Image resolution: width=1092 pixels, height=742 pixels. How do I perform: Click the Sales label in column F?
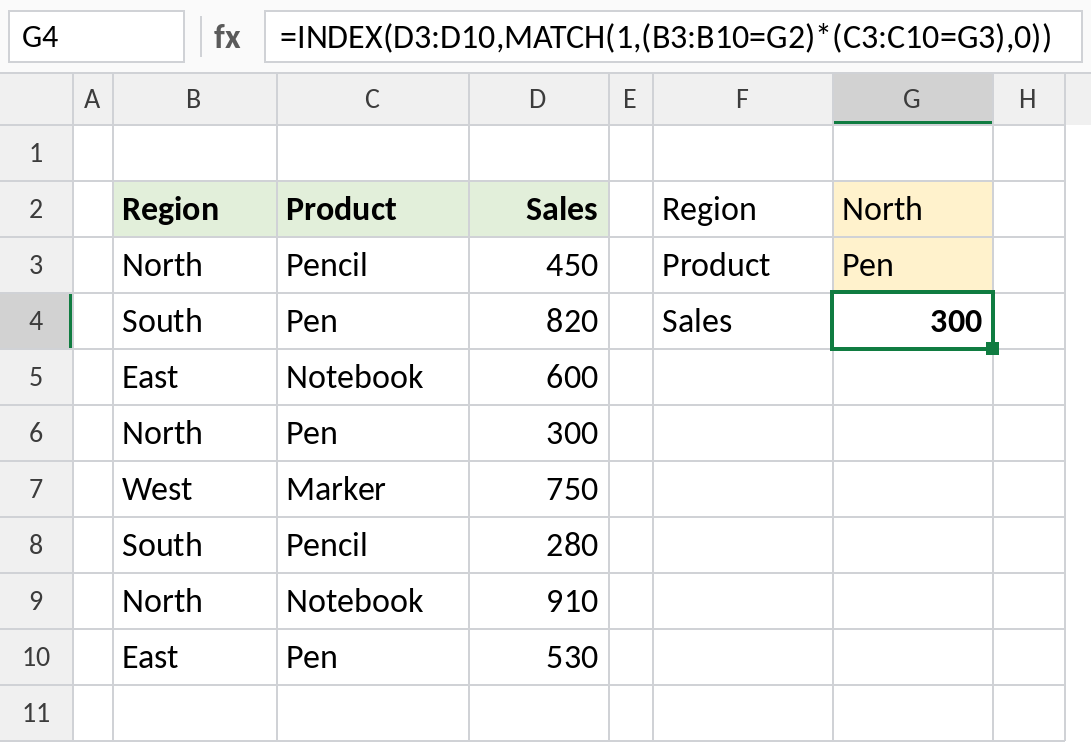tap(742, 321)
